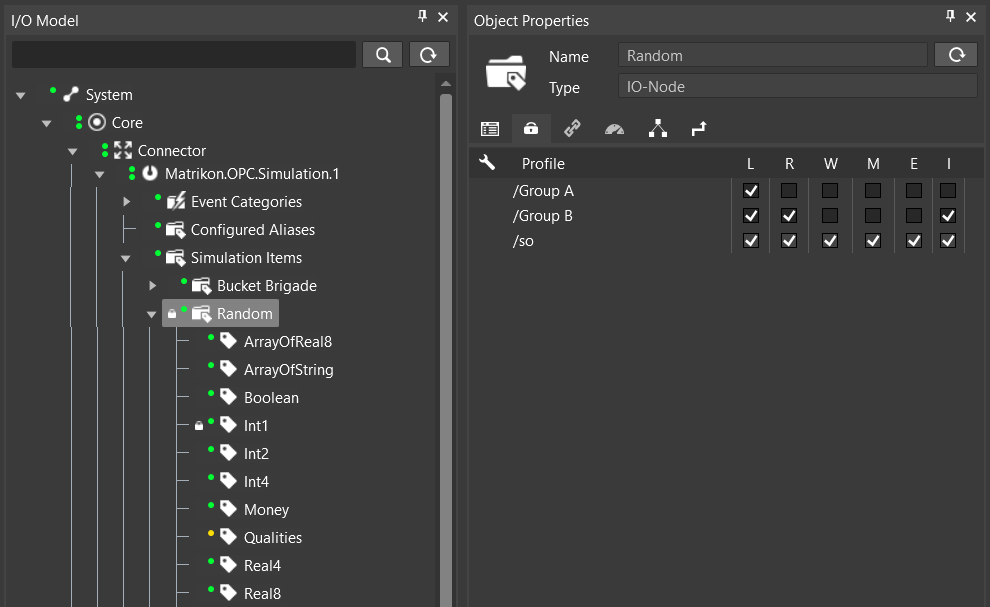Open the gauge performance tab
This screenshot has width=990, height=607.
tap(614, 129)
